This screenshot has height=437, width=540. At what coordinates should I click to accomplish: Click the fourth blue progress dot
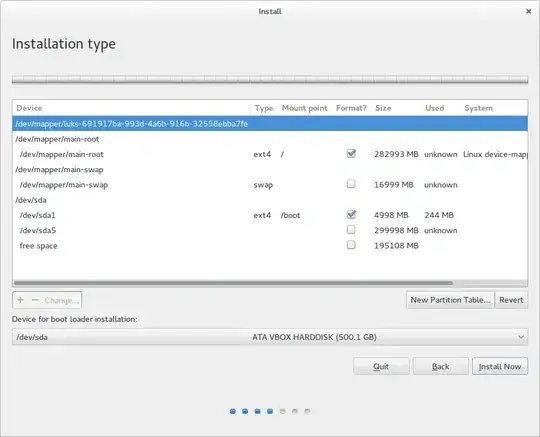270,411
